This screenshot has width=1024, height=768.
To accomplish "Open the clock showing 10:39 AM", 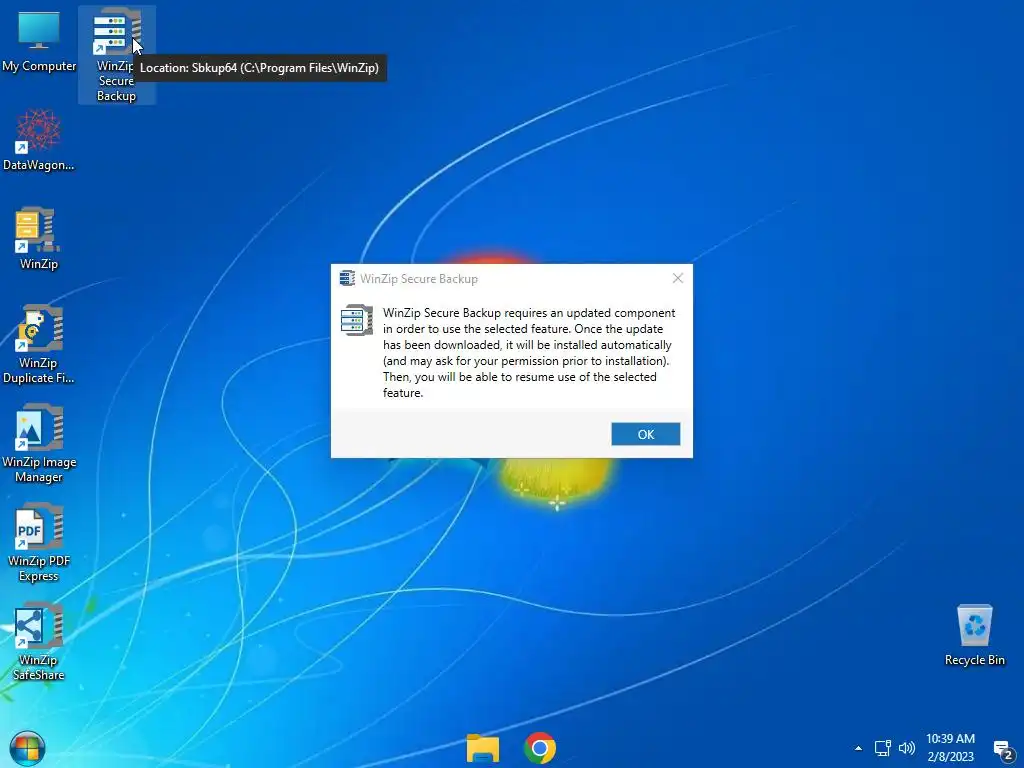I will point(950,748).
